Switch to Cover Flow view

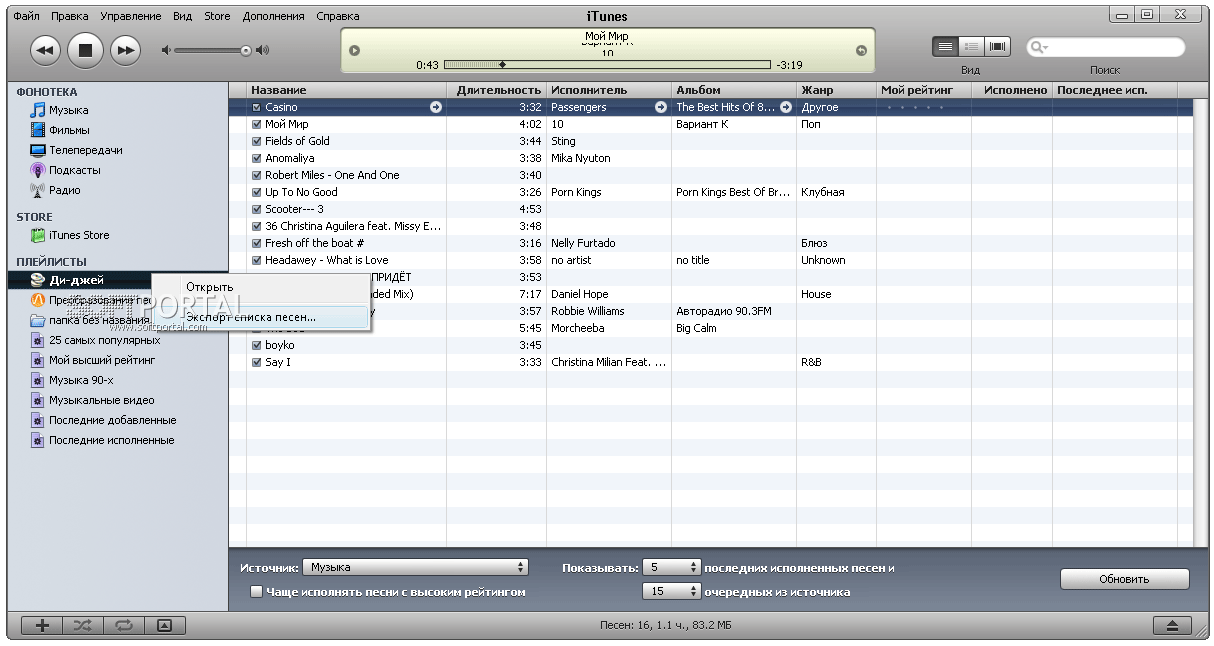pos(997,47)
